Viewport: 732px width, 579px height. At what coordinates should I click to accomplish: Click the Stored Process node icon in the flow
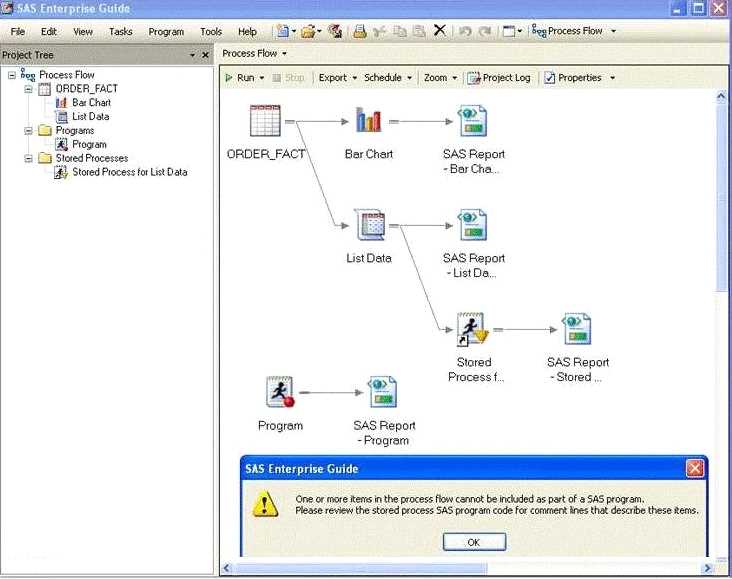[x=472, y=329]
